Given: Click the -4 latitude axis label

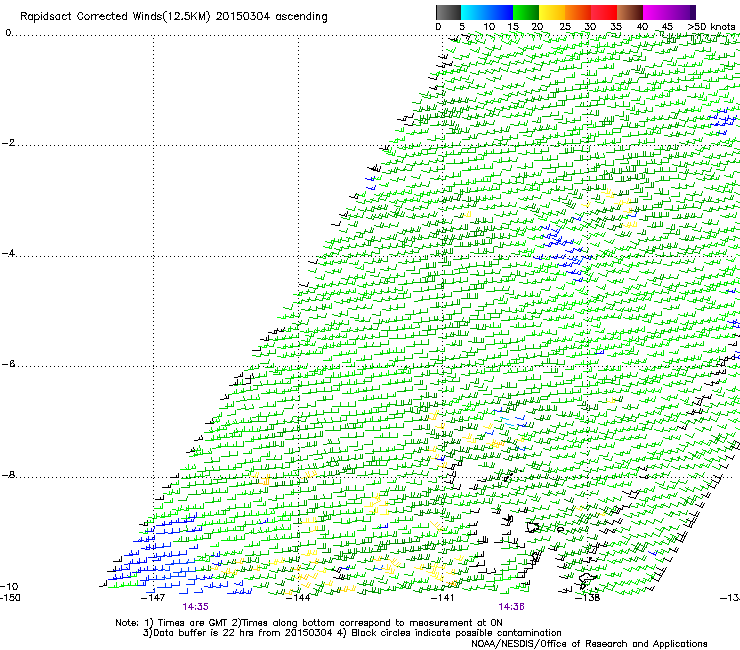Looking at the screenshot, I should [8, 254].
